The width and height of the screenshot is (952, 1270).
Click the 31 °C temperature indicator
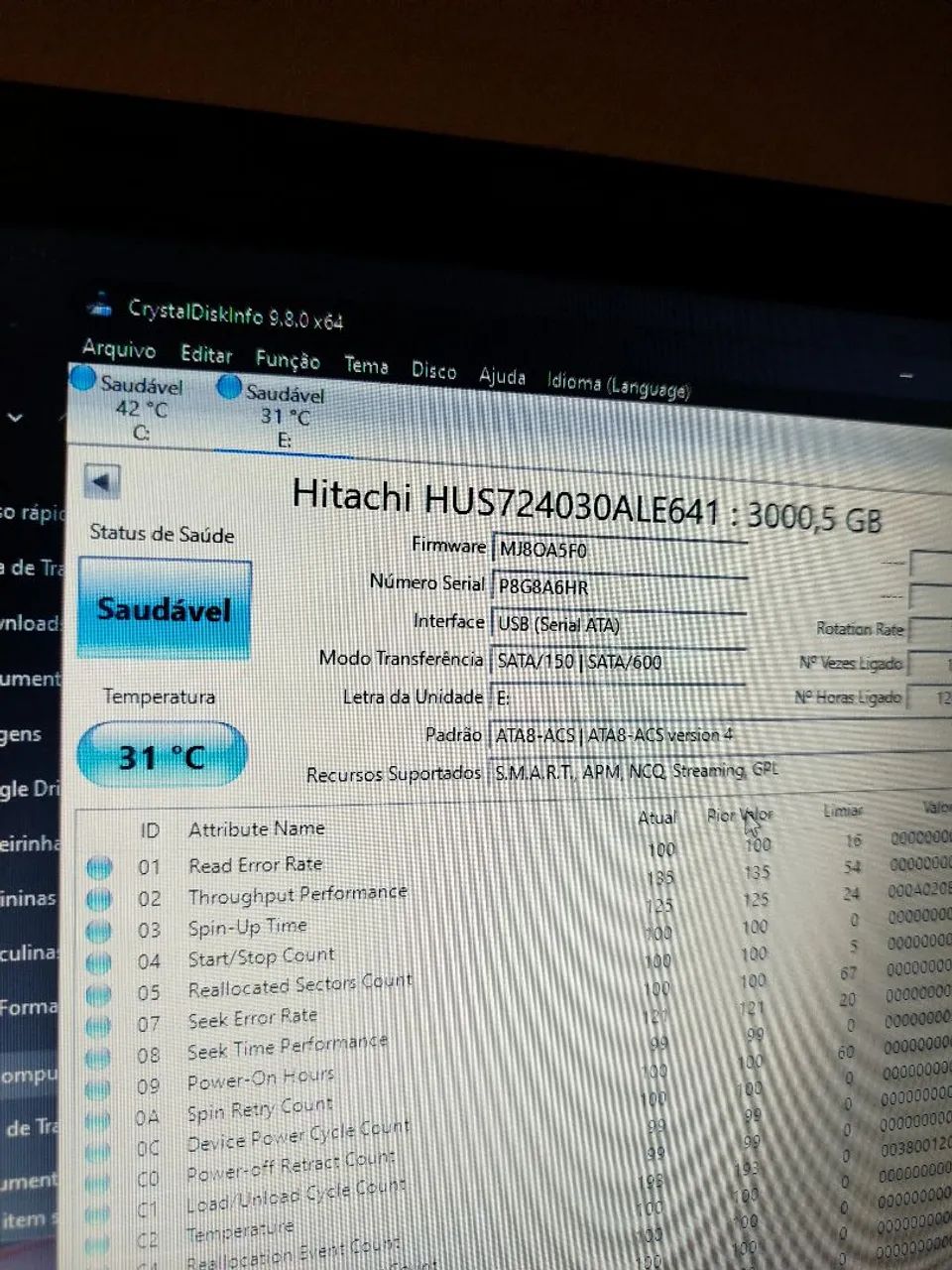(162, 754)
